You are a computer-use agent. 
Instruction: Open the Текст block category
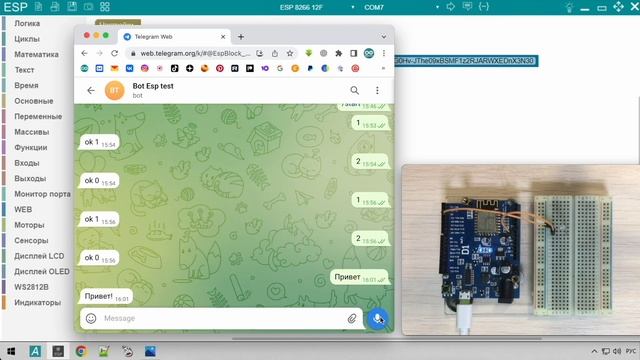[24, 70]
